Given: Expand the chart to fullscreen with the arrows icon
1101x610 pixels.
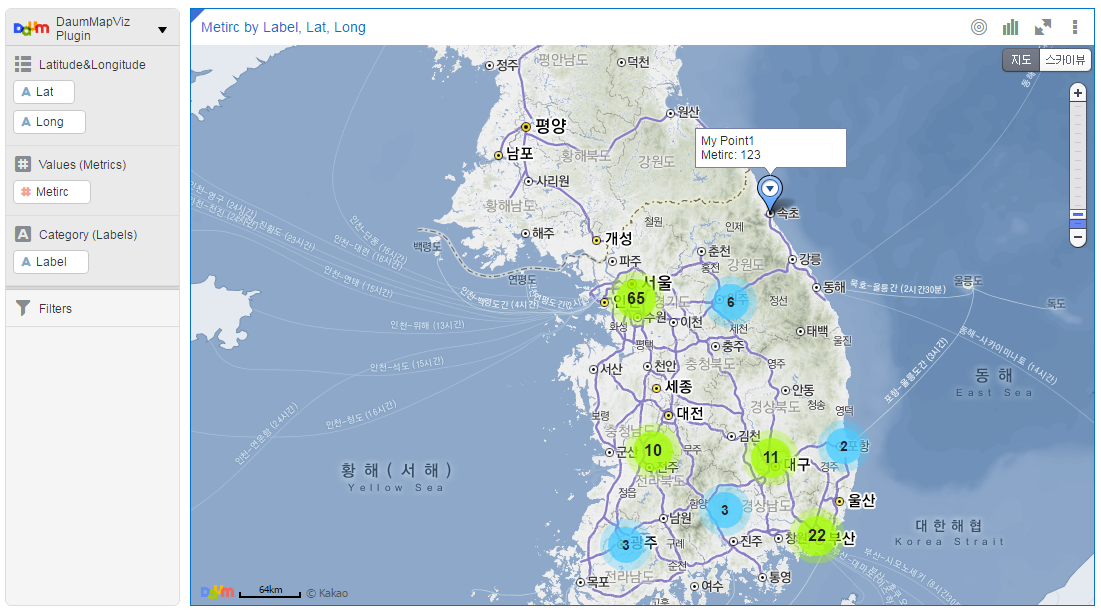Looking at the screenshot, I should pyautogui.click(x=1043, y=27).
